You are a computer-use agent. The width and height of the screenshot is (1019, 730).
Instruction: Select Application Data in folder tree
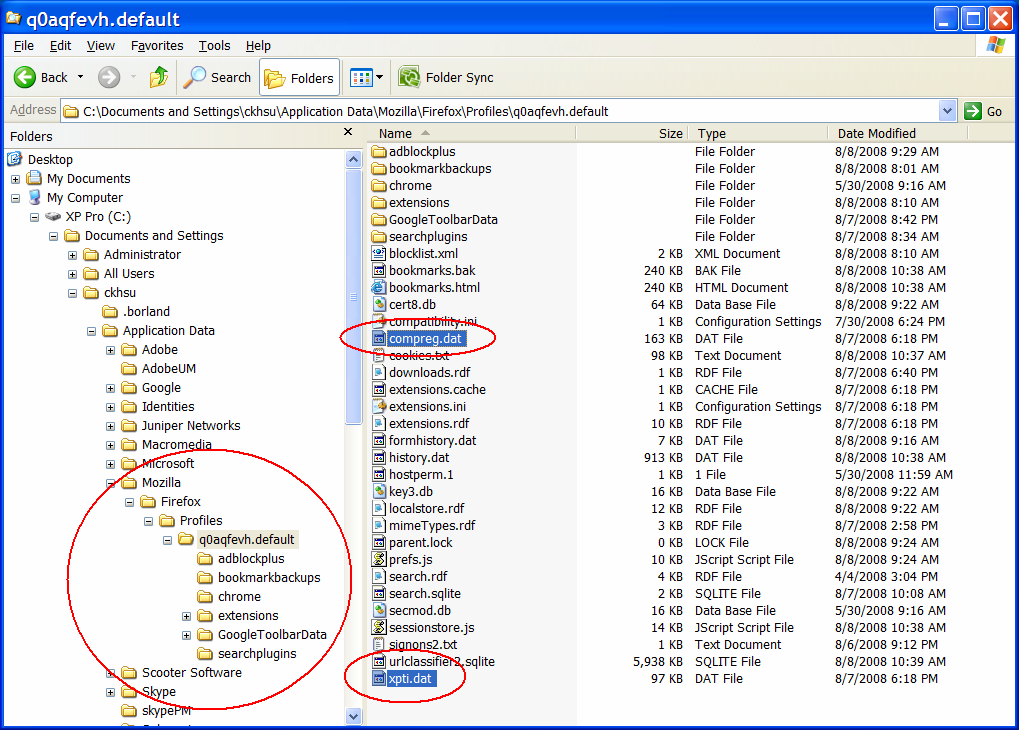point(169,331)
